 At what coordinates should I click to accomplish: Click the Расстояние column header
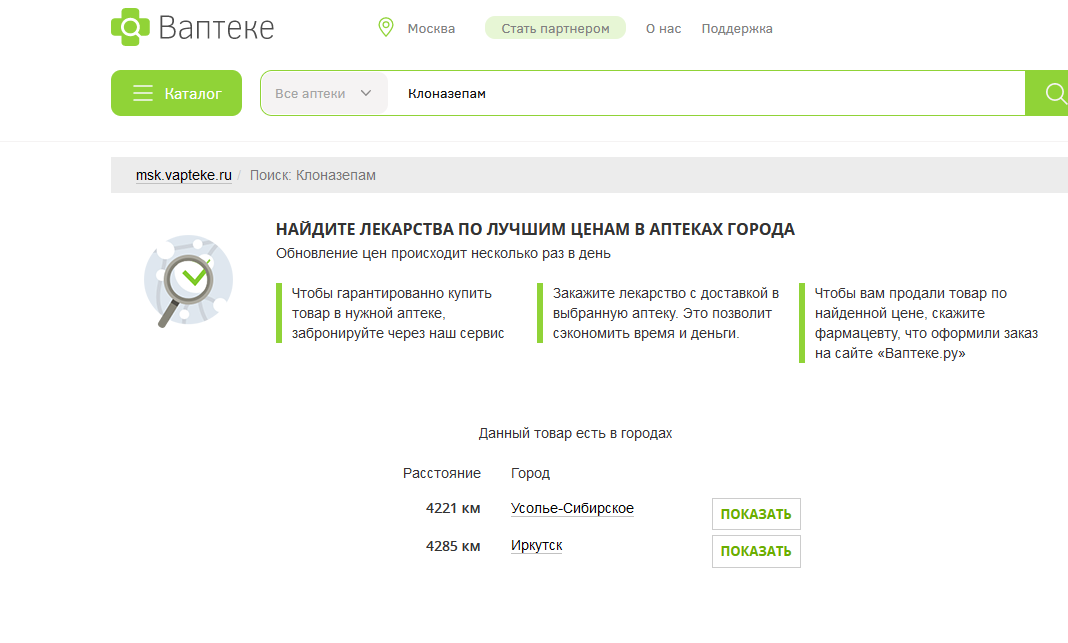pos(441,473)
